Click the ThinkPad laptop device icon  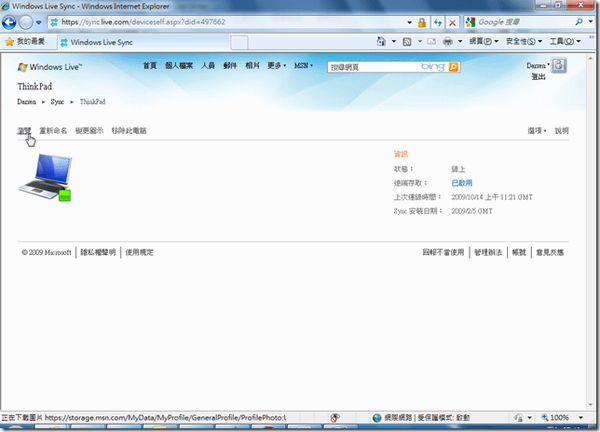pos(45,177)
